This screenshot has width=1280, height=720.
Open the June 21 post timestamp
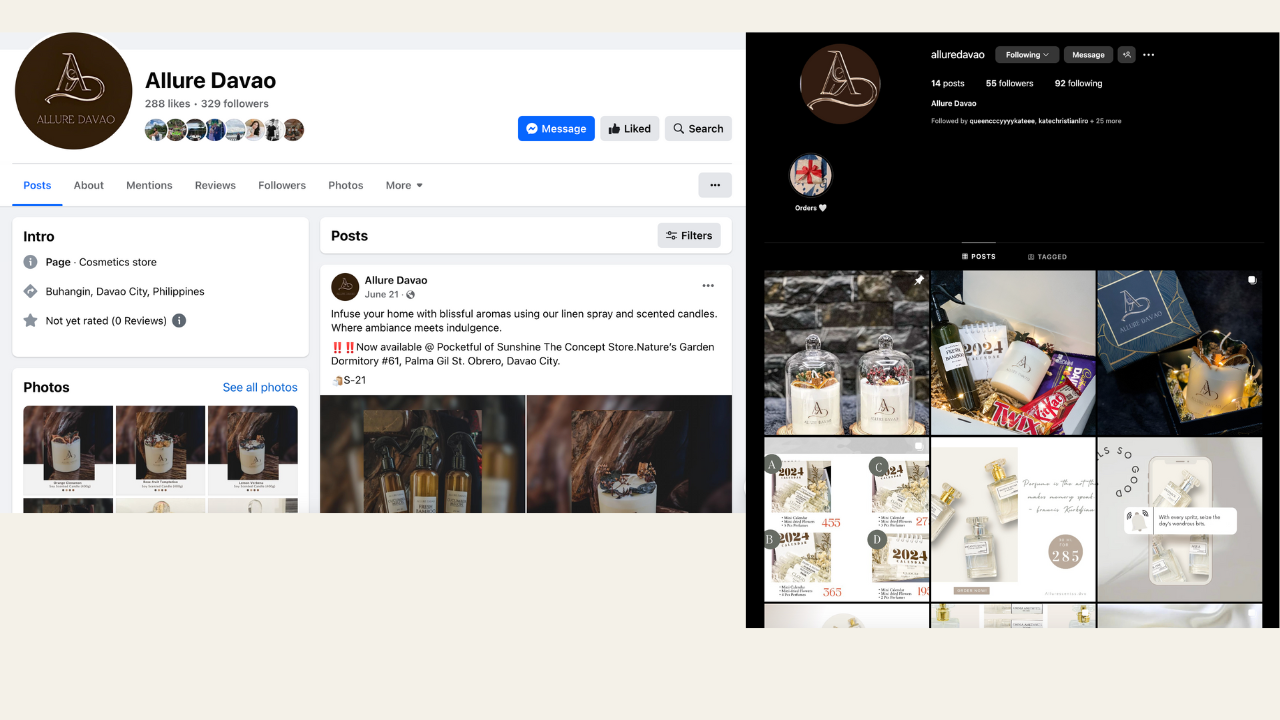click(x=382, y=295)
